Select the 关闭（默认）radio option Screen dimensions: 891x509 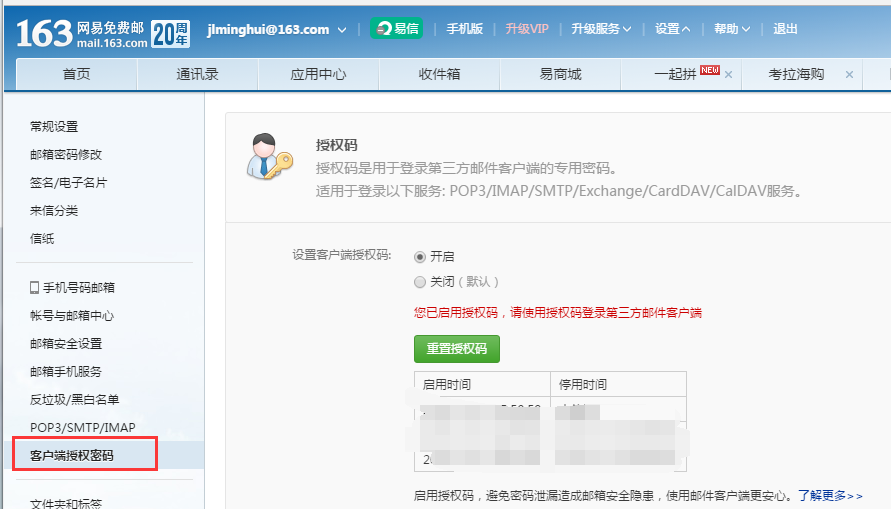(x=420, y=282)
